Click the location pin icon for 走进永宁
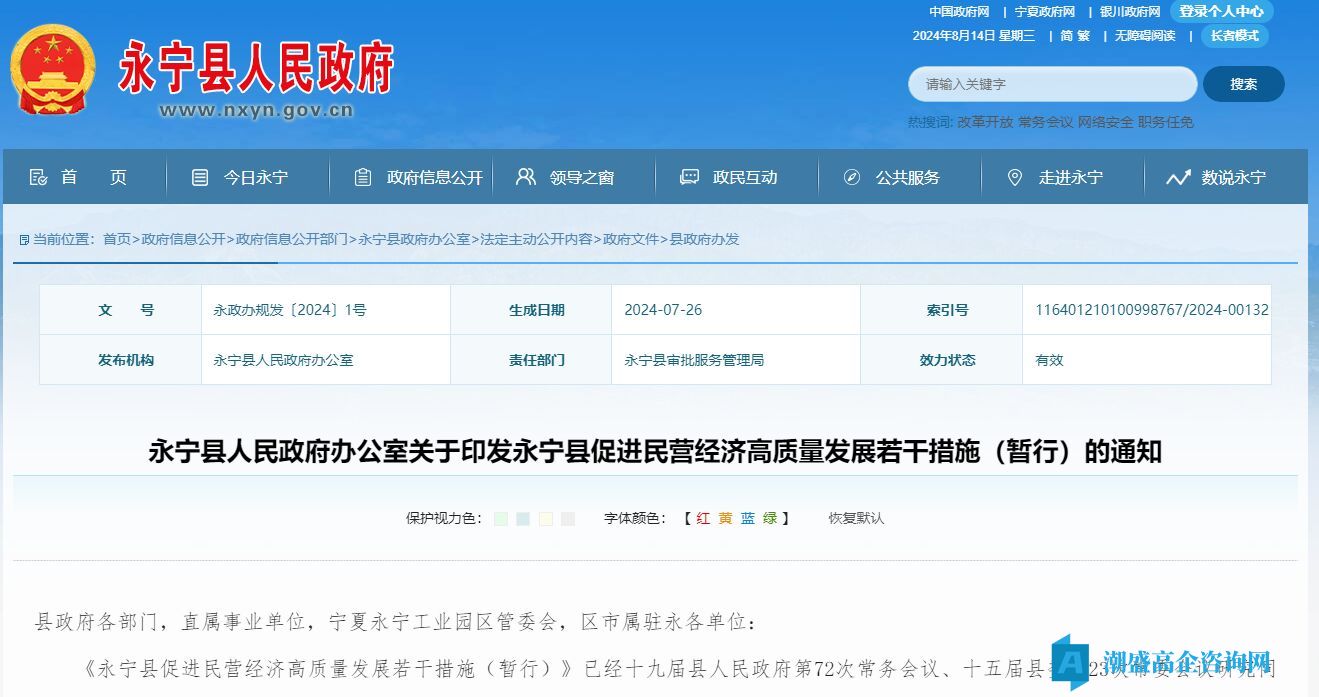The width and height of the screenshot is (1319, 697). click(1015, 177)
